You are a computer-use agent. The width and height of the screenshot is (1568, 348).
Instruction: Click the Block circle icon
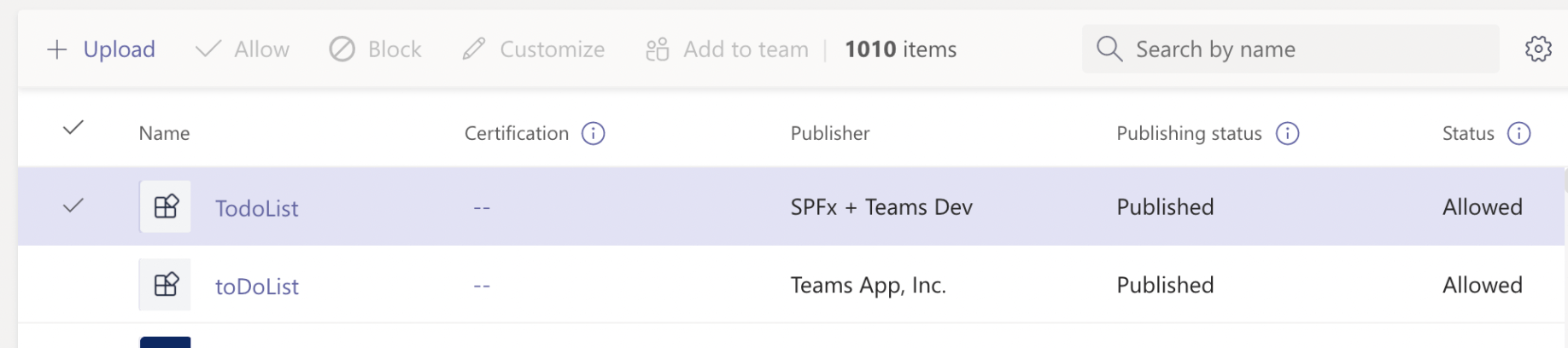[342, 49]
